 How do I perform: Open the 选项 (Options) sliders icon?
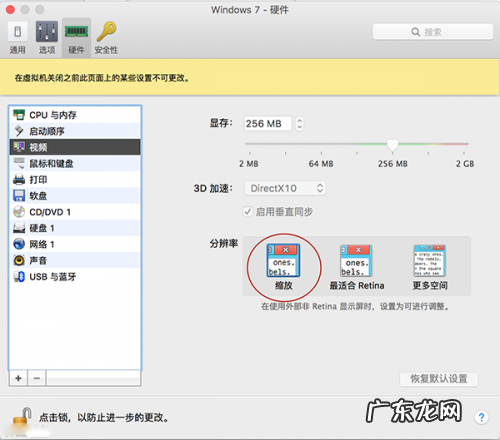[x=47, y=37]
